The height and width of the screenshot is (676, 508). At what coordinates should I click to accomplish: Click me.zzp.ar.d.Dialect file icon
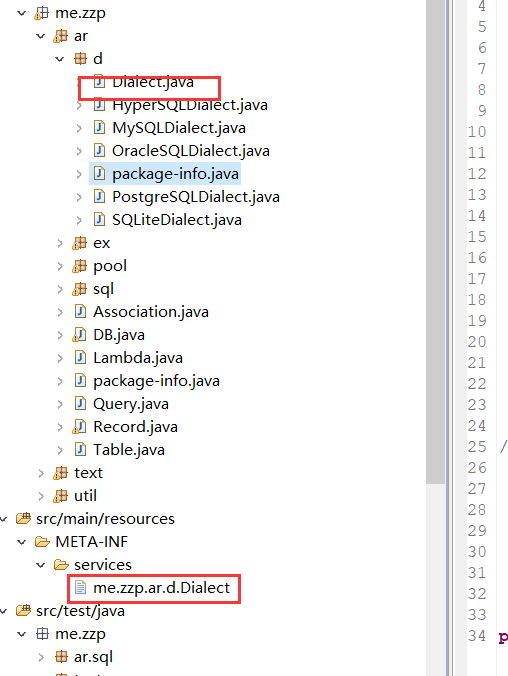(80, 587)
